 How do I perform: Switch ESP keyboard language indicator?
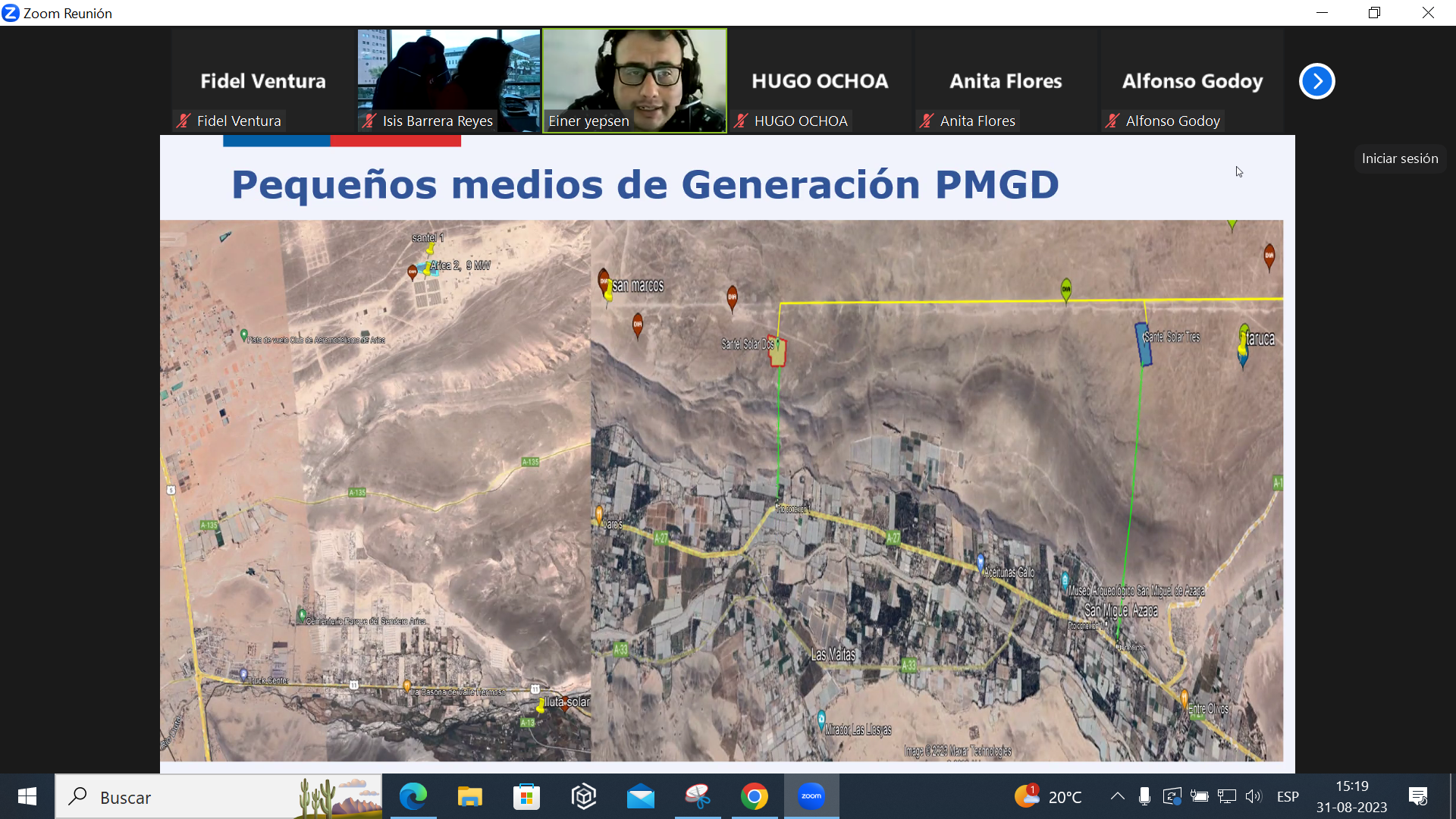pyautogui.click(x=1288, y=796)
